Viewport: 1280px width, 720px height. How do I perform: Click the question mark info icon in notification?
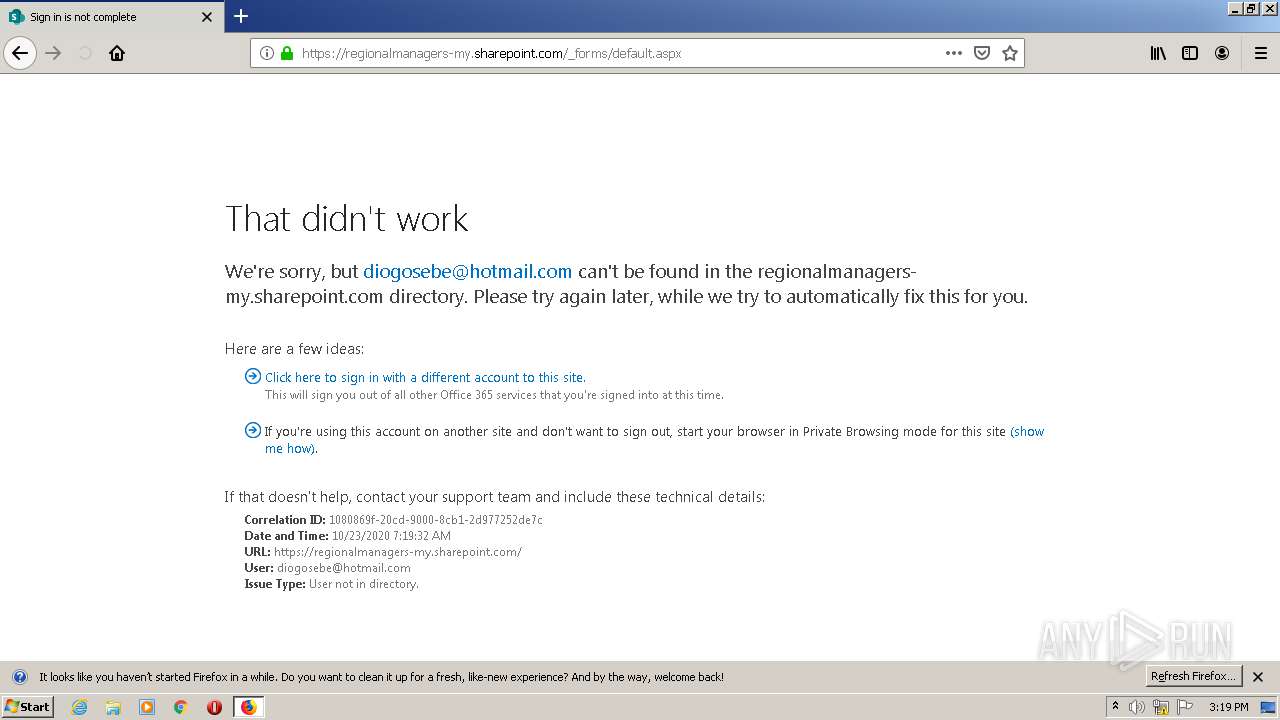pyautogui.click(x=19, y=677)
